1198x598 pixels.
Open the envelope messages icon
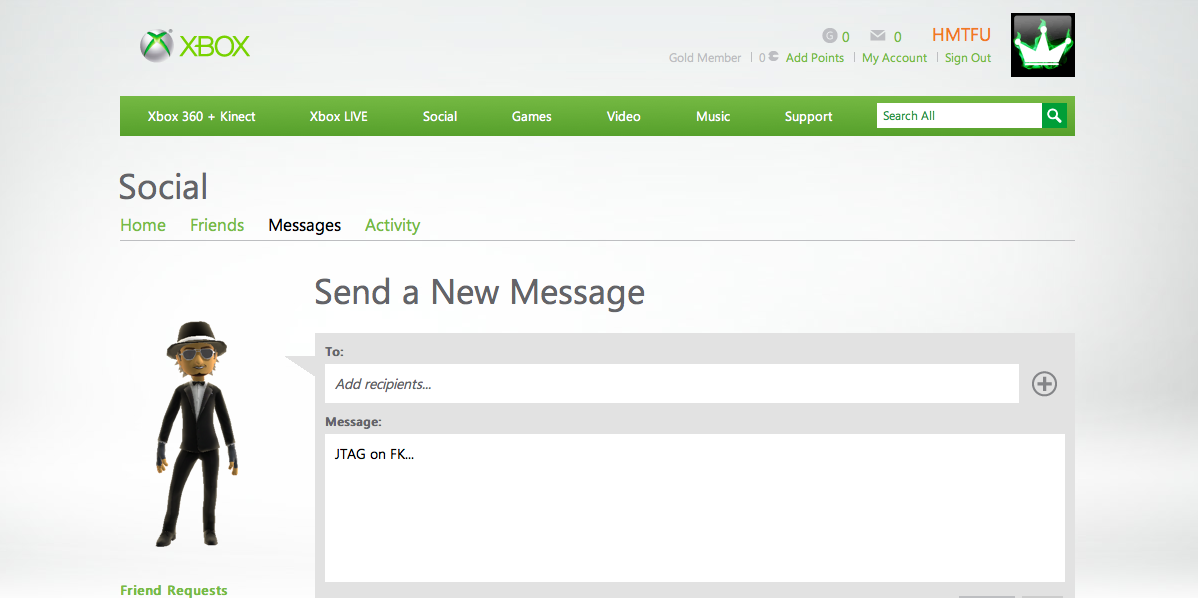tap(878, 35)
